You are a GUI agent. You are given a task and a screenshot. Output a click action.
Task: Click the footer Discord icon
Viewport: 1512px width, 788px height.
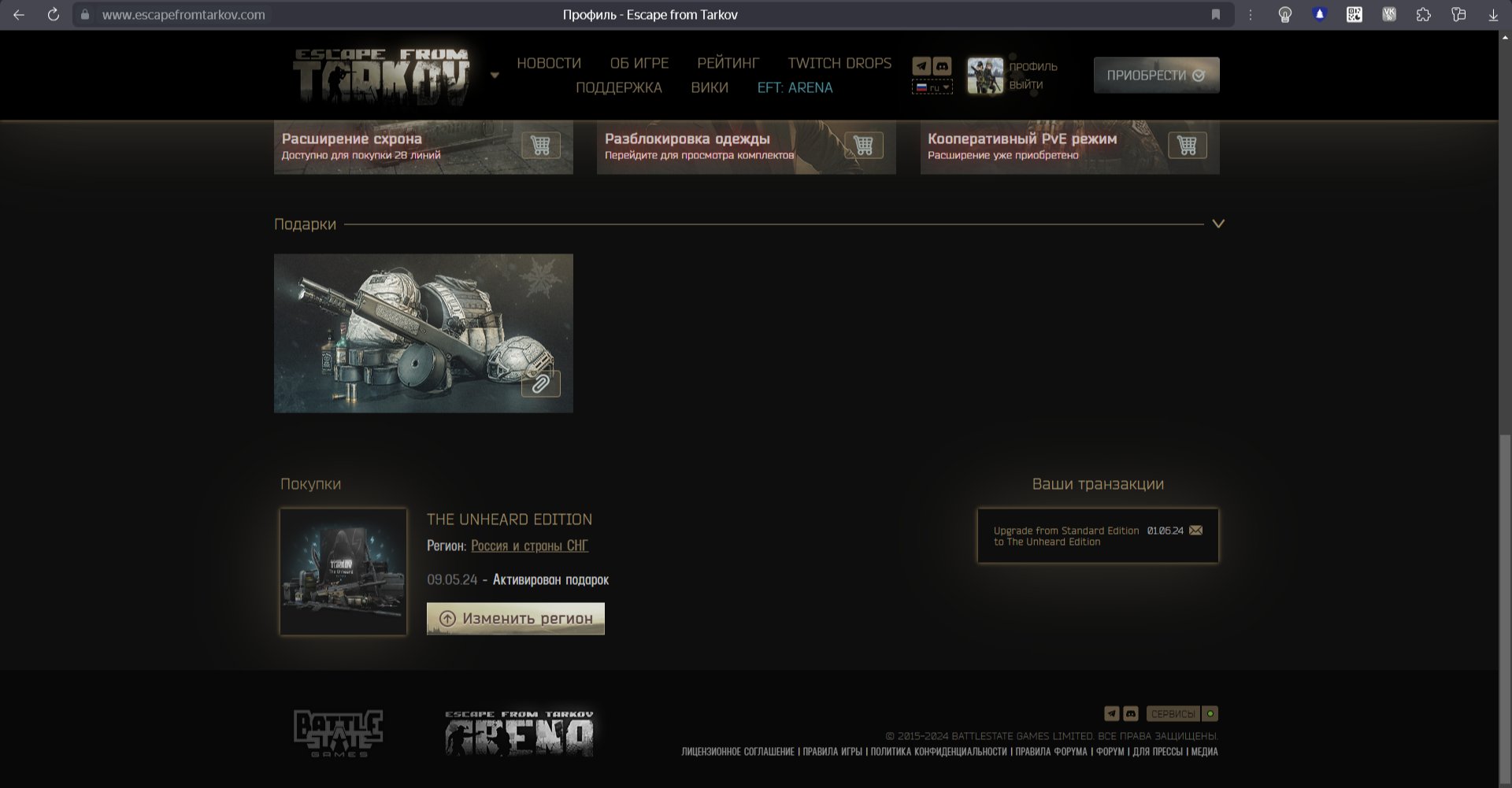(x=1131, y=714)
